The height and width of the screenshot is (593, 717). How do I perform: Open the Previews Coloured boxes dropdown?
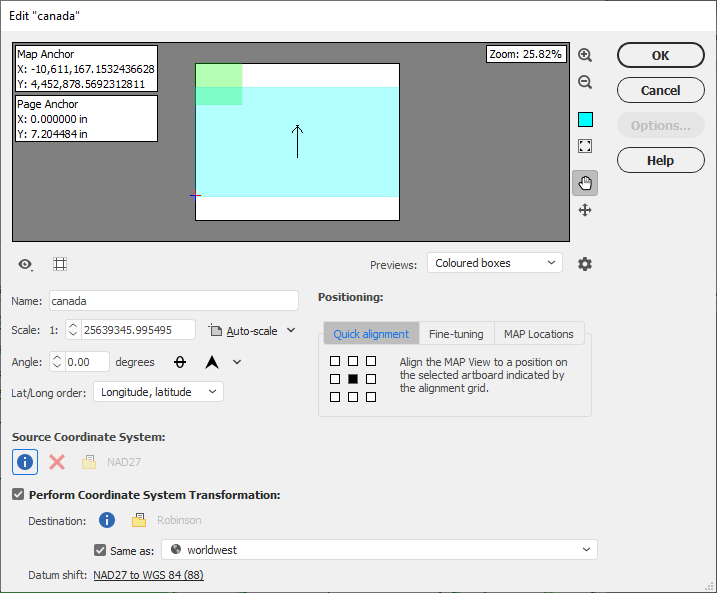(495, 263)
